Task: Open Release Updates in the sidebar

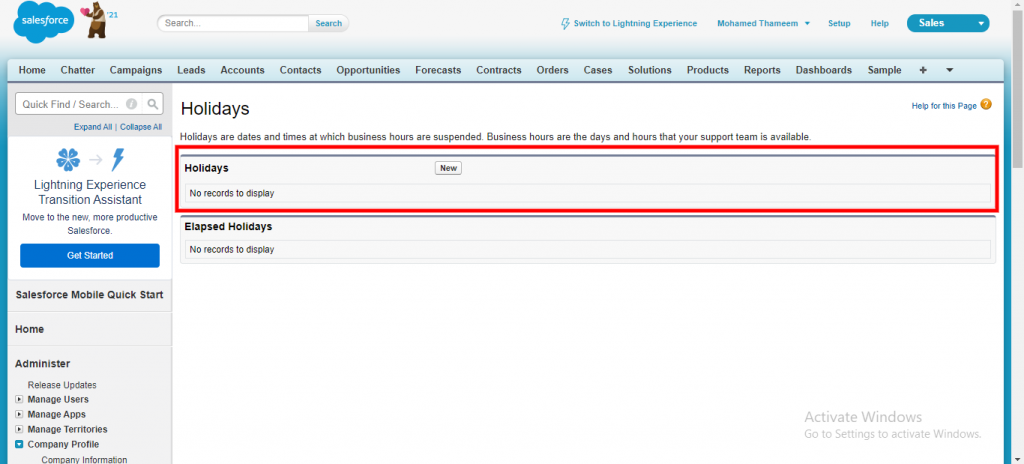Action: [x=62, y=385]
